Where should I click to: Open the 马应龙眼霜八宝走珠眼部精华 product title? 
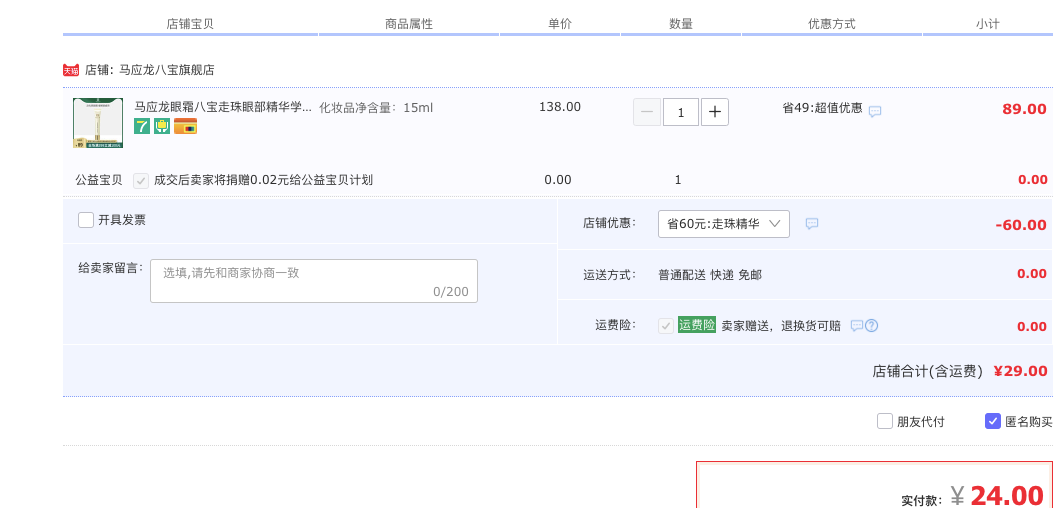click(x=224, y=107)
